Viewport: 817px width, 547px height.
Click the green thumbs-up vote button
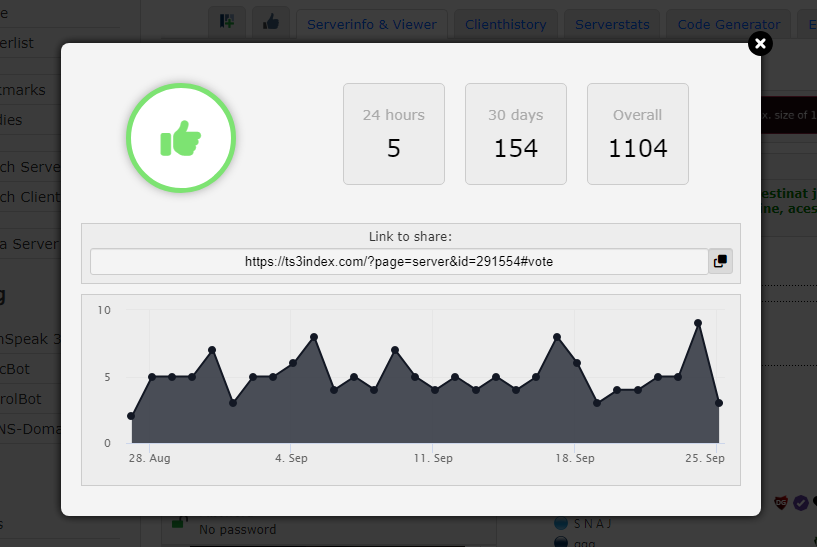(x=180, y=138)
